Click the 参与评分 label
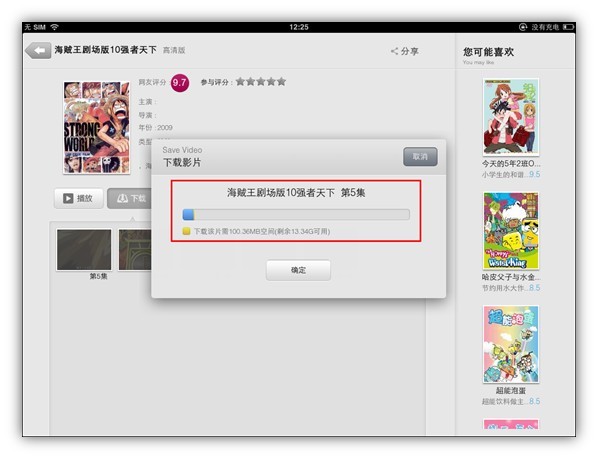The width and height of the screenshot is (598, 459). click(217, 82)
